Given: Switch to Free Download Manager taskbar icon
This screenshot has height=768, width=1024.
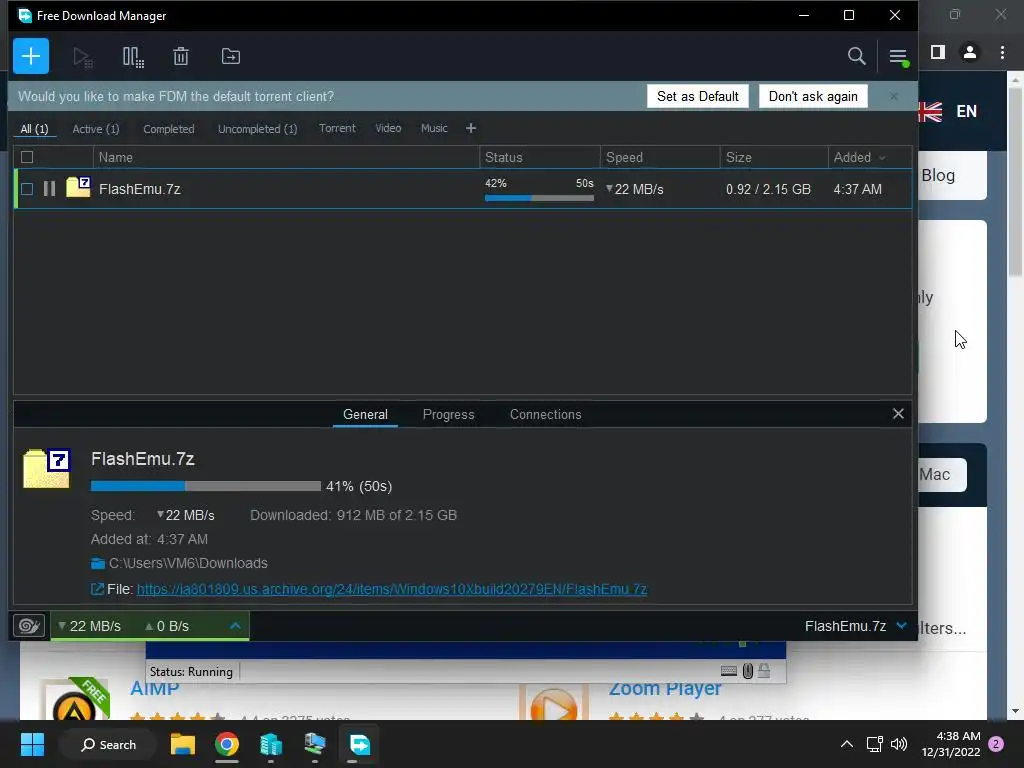Looking at the screenshot, I should pos(360,744).
